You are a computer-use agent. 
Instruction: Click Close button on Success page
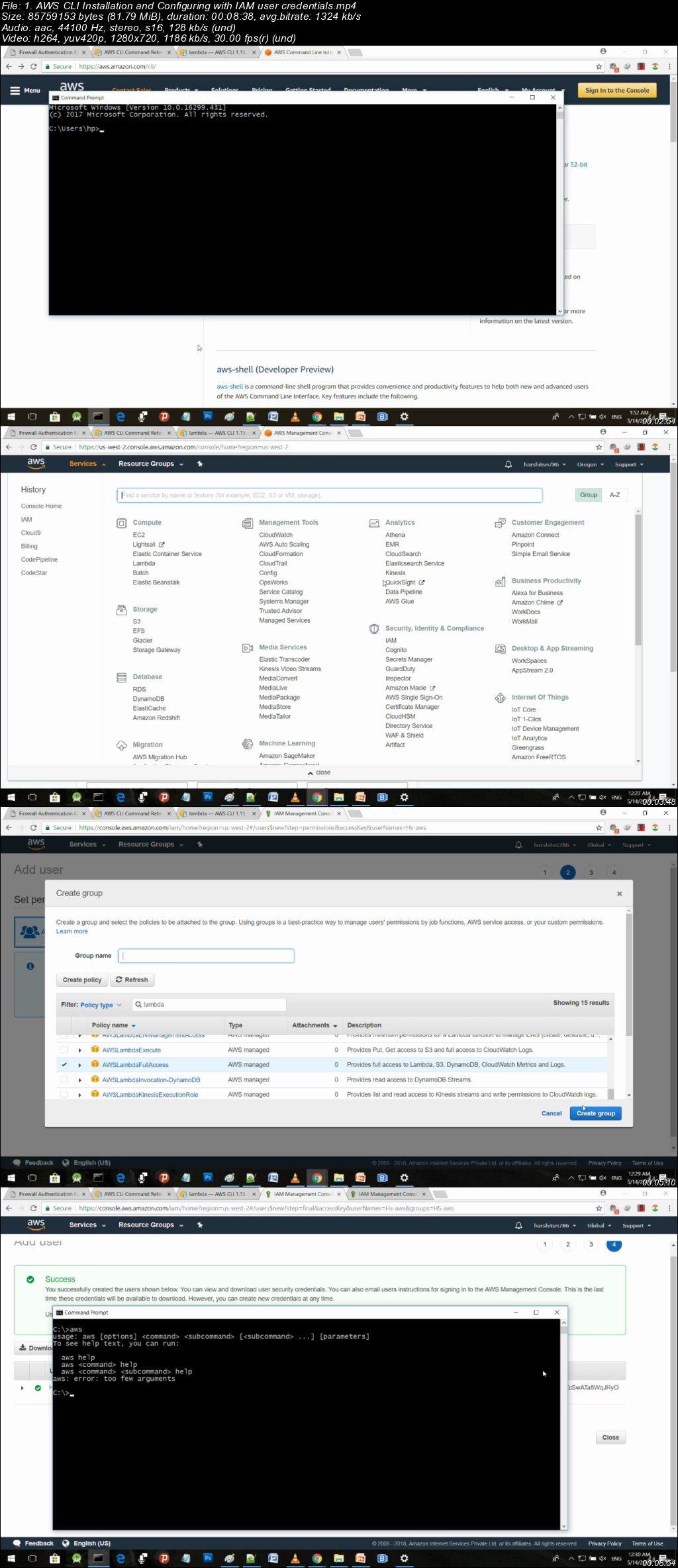click(610, 1438)
